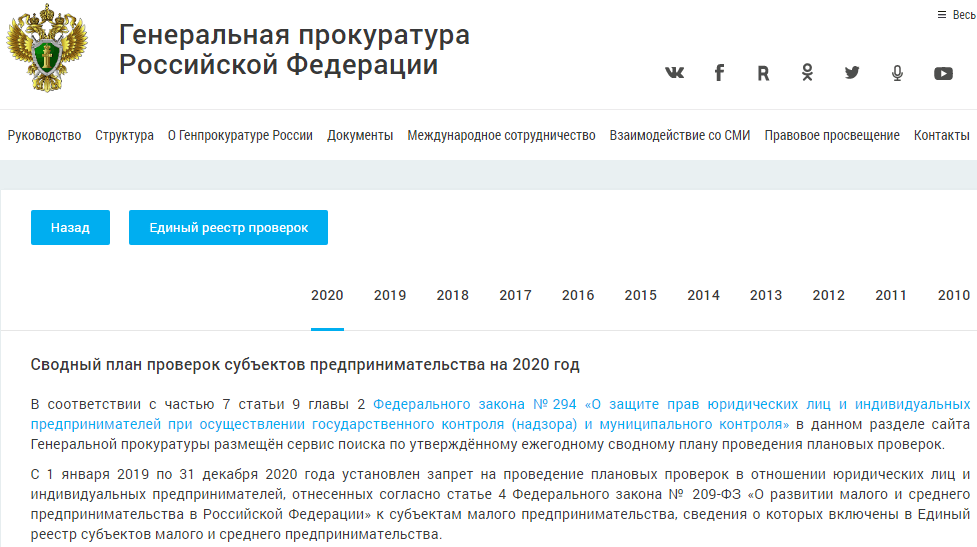Click the microphone podcast icon
This screenshot has width=977, height=547.
[897, 74]
